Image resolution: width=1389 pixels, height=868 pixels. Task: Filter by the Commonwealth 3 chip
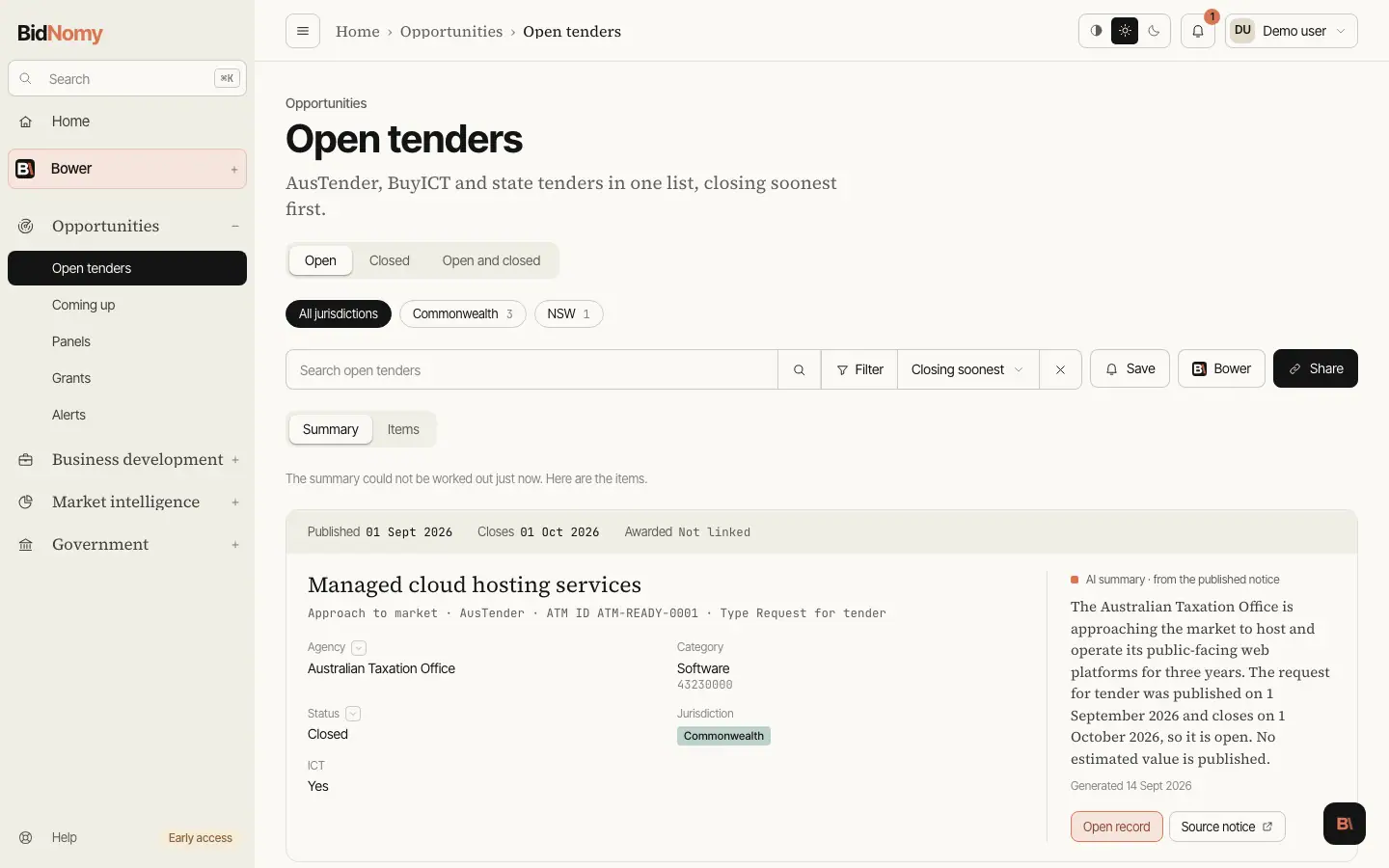point(463,313)
